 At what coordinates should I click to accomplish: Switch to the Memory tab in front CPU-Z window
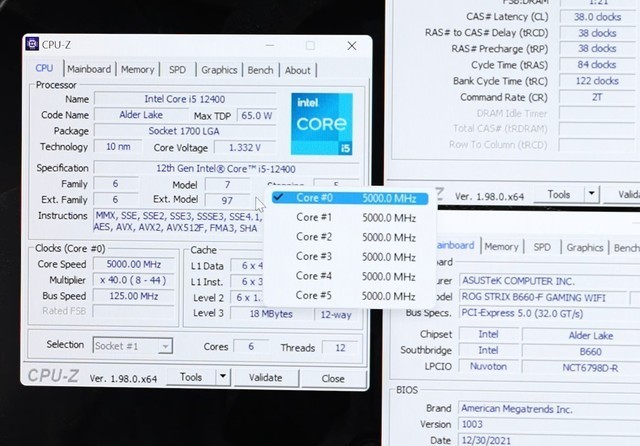click(x=138, y=70)
